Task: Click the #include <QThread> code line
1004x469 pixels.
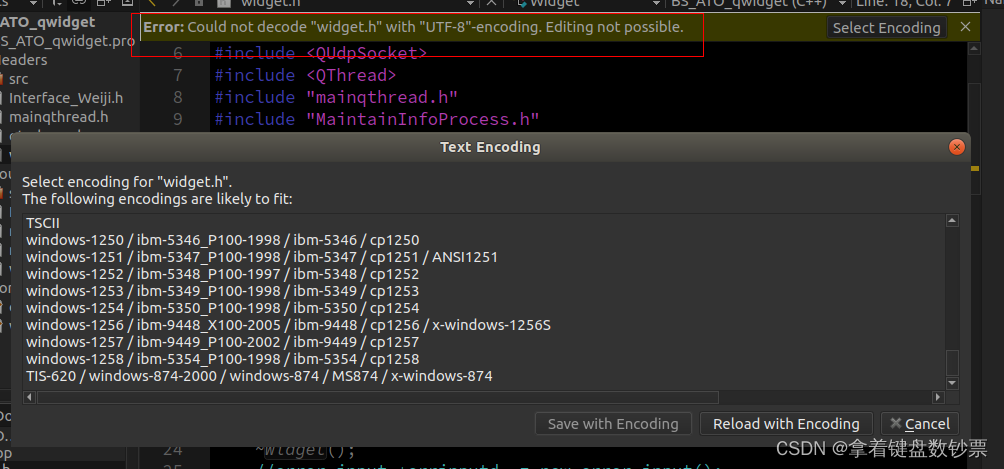Action: (305, 75)
